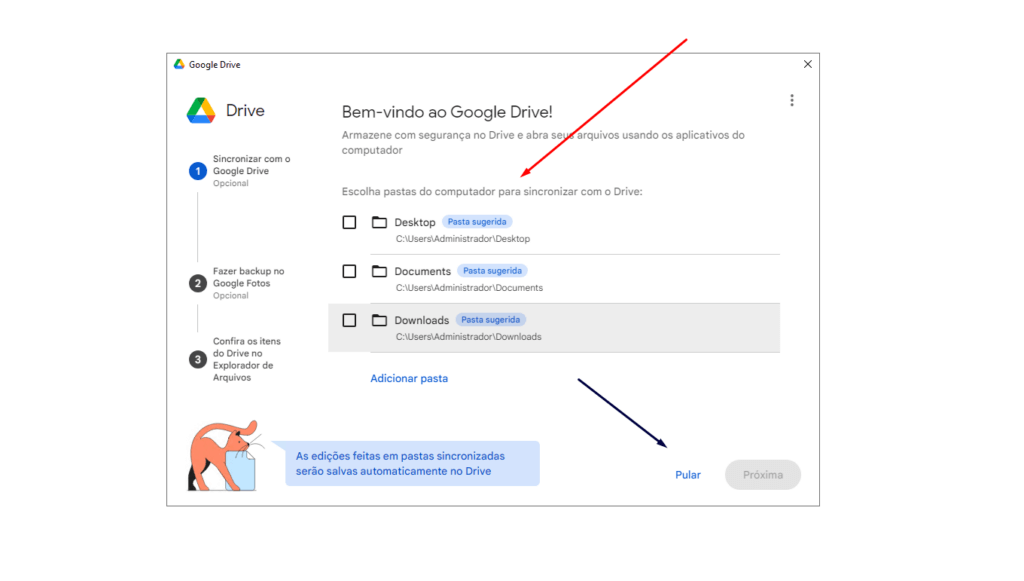Image resolution: width=1024 pixels, height=581 pixels.
Task: Close the Google Drive window
Action: coord(808,64)
